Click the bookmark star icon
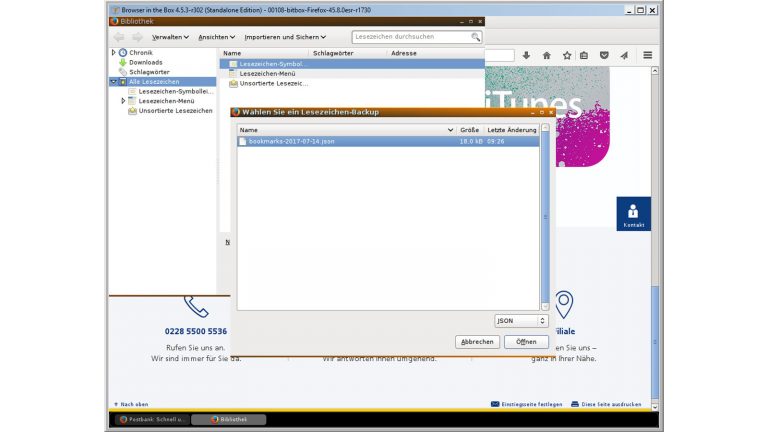 point(566,55)
